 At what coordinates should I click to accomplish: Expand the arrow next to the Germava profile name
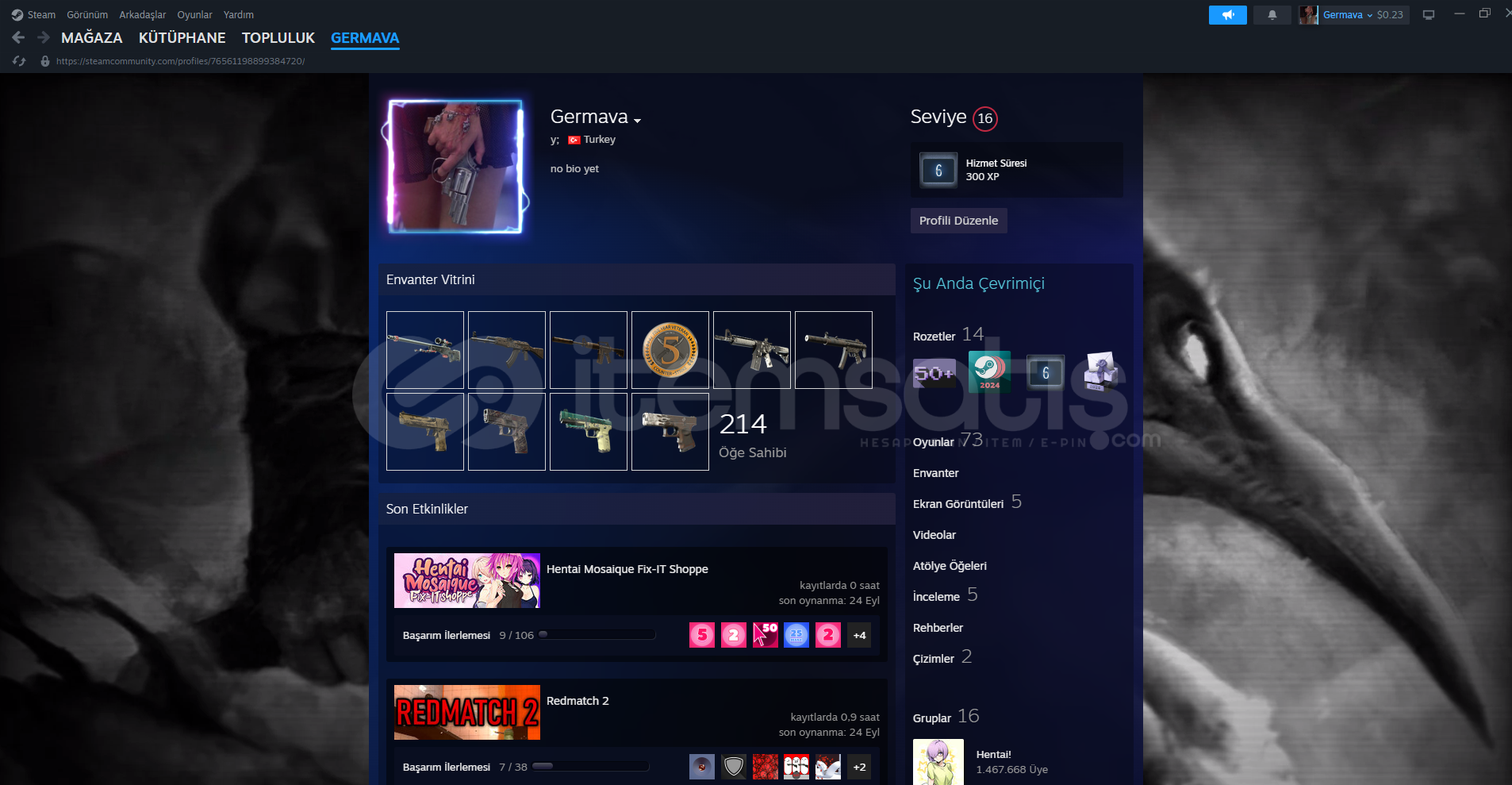click(x=637, y=121)
